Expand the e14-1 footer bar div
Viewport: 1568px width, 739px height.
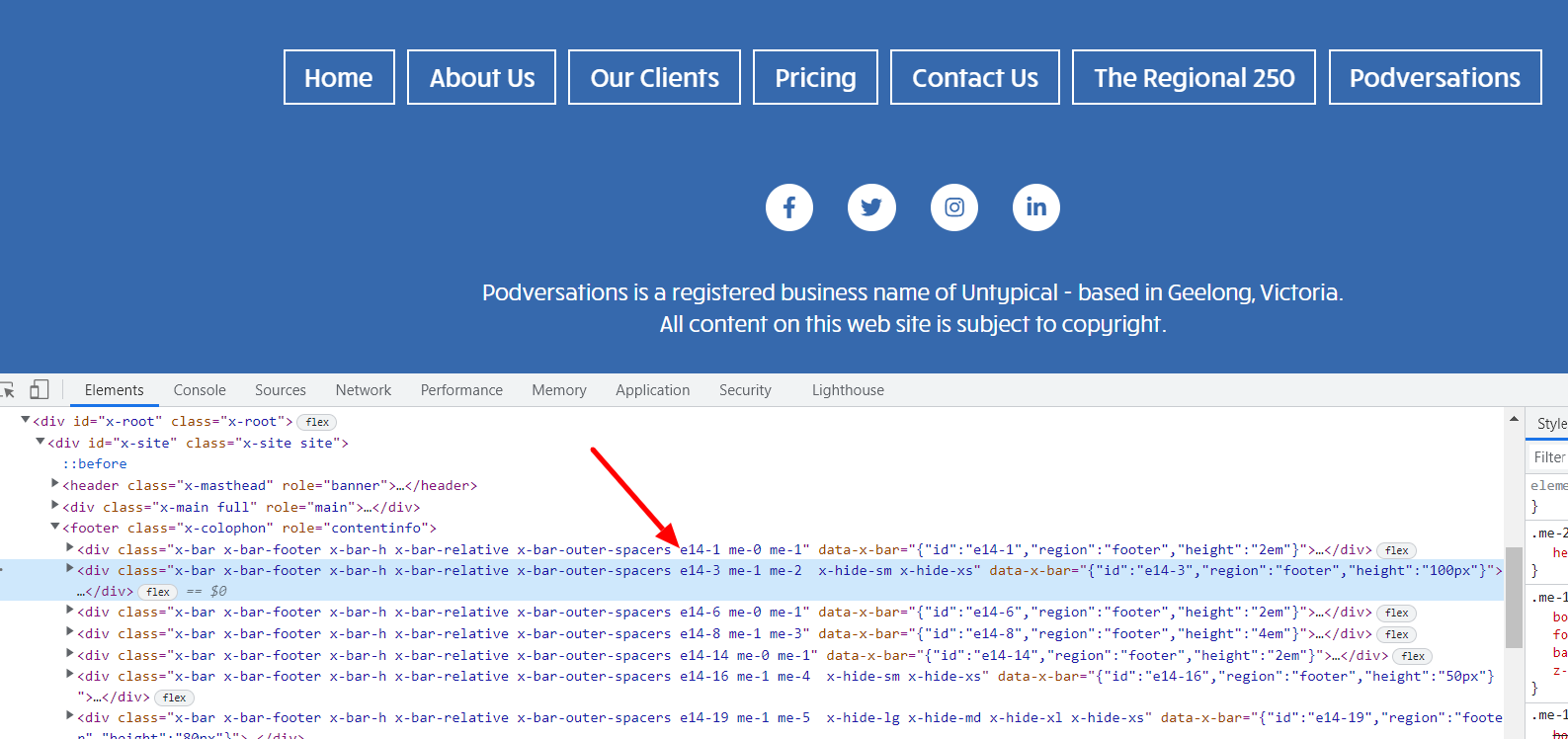(x=70, y=547)
